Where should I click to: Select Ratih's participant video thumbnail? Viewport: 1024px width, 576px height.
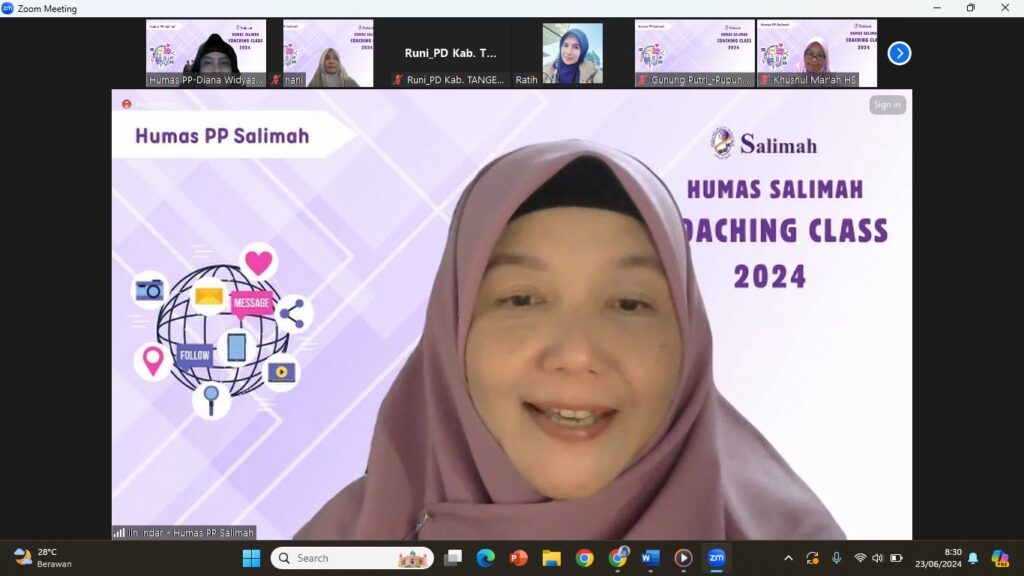pyautogui.click(x=572, y=53)
